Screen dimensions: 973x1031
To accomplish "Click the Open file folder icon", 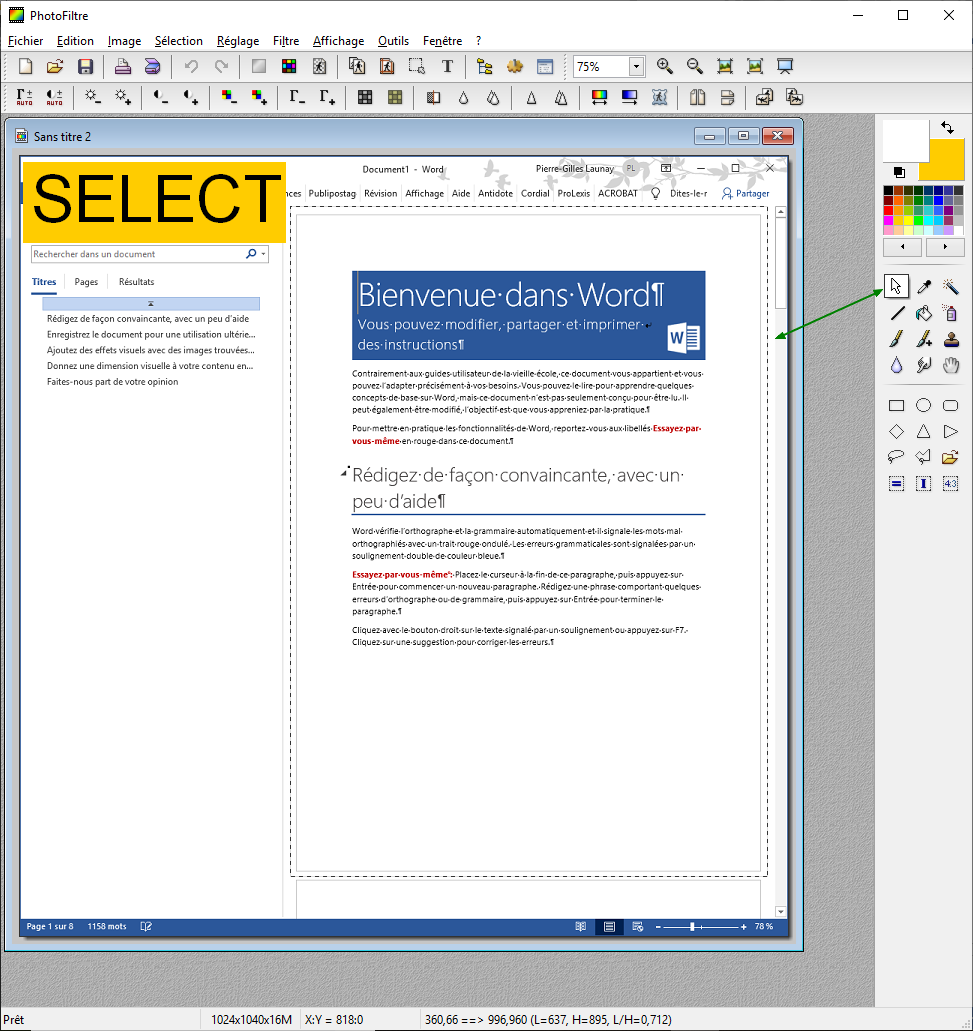I will coord(55,67).
